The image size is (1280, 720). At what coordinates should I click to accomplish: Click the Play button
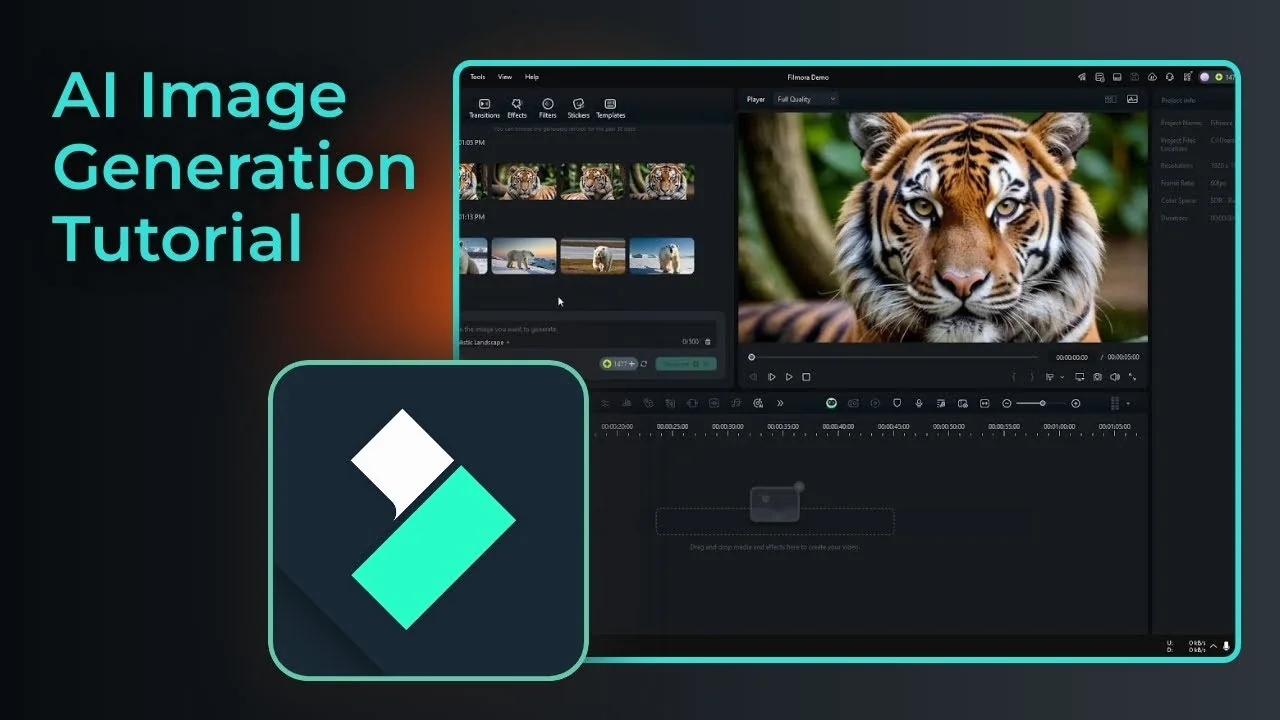[789, 377]
